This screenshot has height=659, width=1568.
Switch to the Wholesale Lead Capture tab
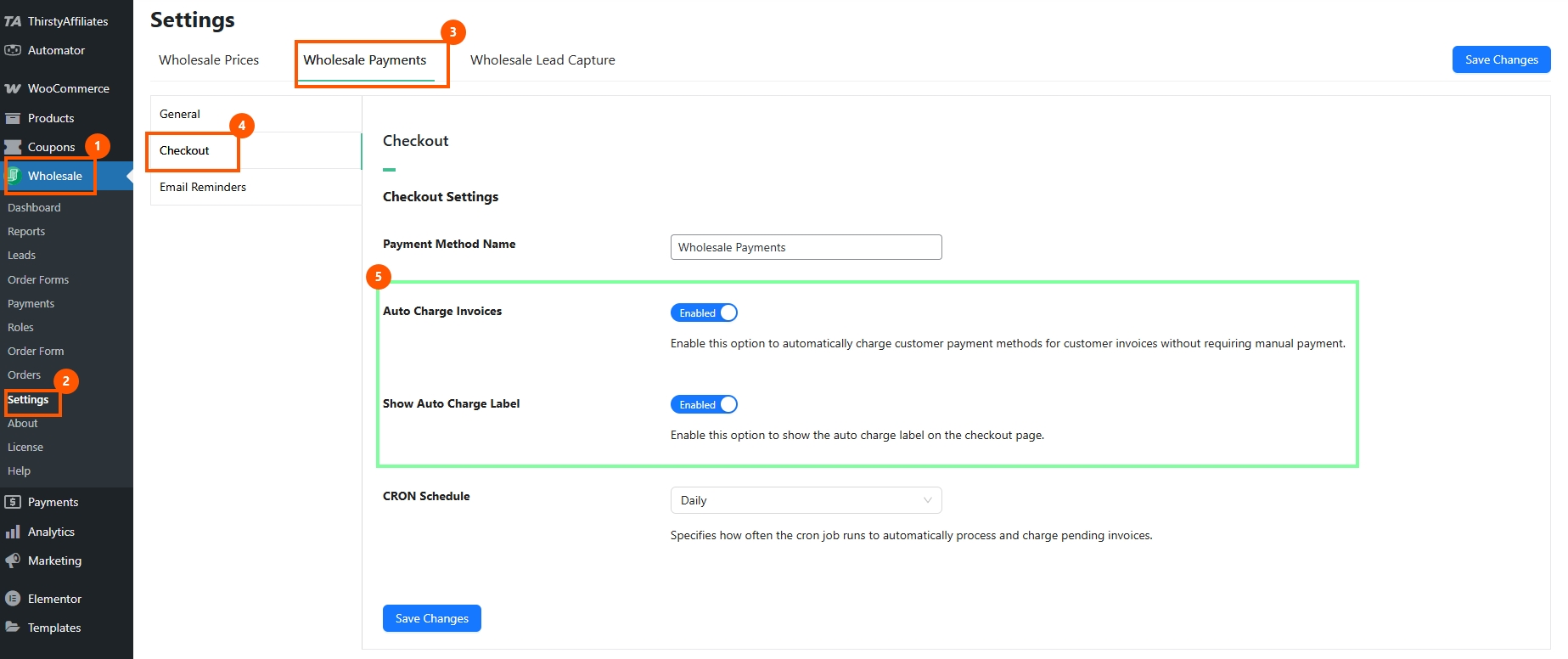pyautogui.click(x=542, y=60)
